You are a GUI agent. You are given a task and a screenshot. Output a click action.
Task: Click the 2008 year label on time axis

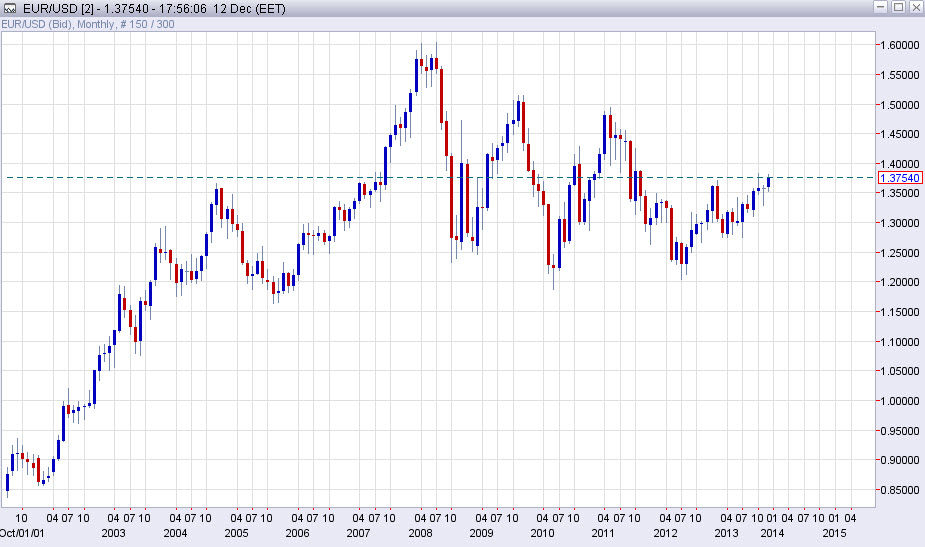(x=418, y=534)
